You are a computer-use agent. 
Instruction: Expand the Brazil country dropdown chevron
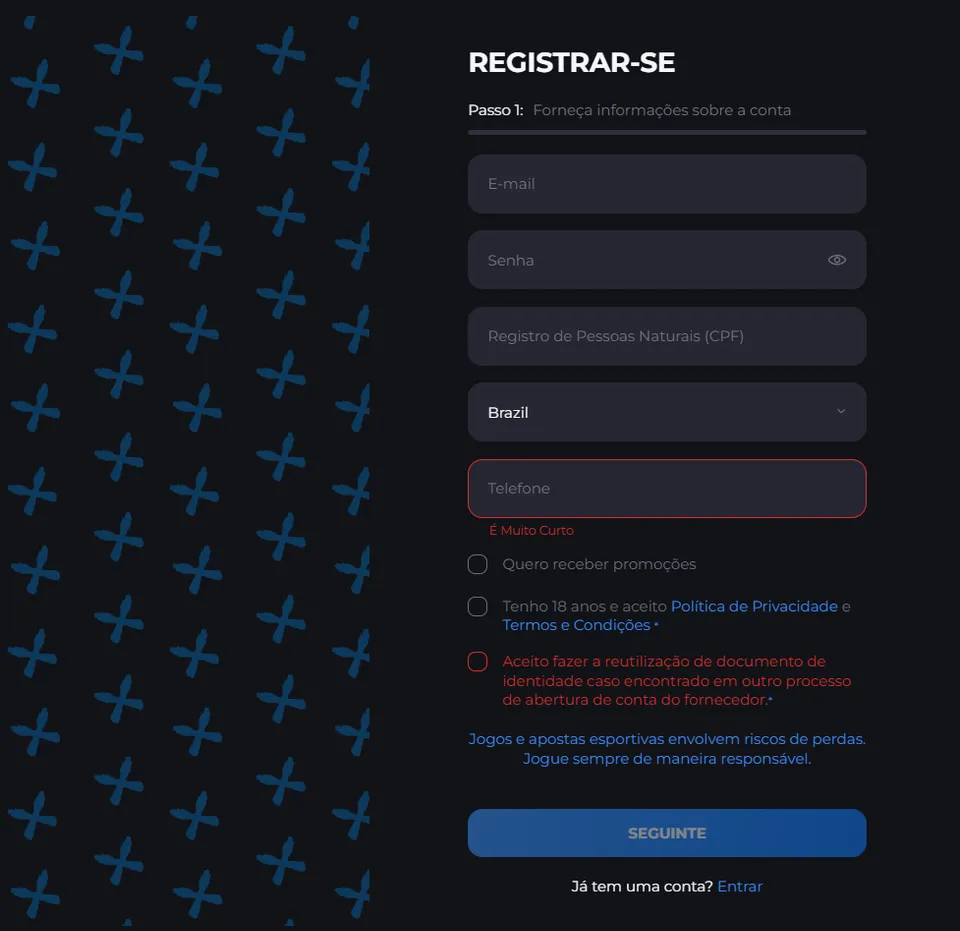point(841,411)
